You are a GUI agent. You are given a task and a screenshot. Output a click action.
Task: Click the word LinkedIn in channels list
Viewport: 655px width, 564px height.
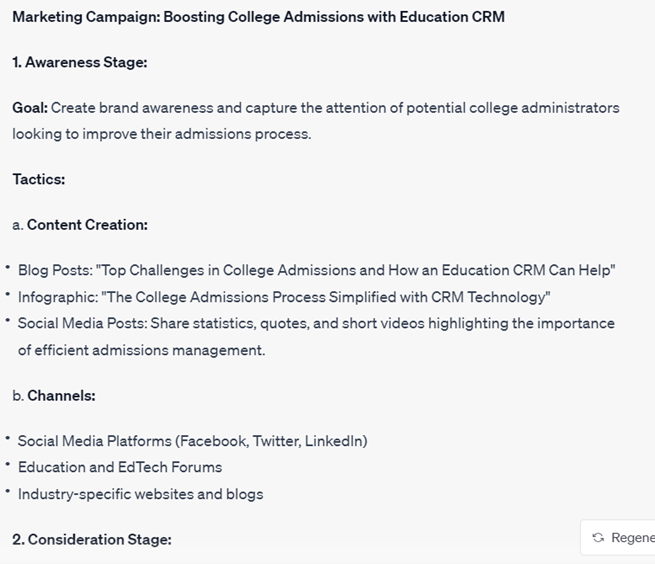335,441
